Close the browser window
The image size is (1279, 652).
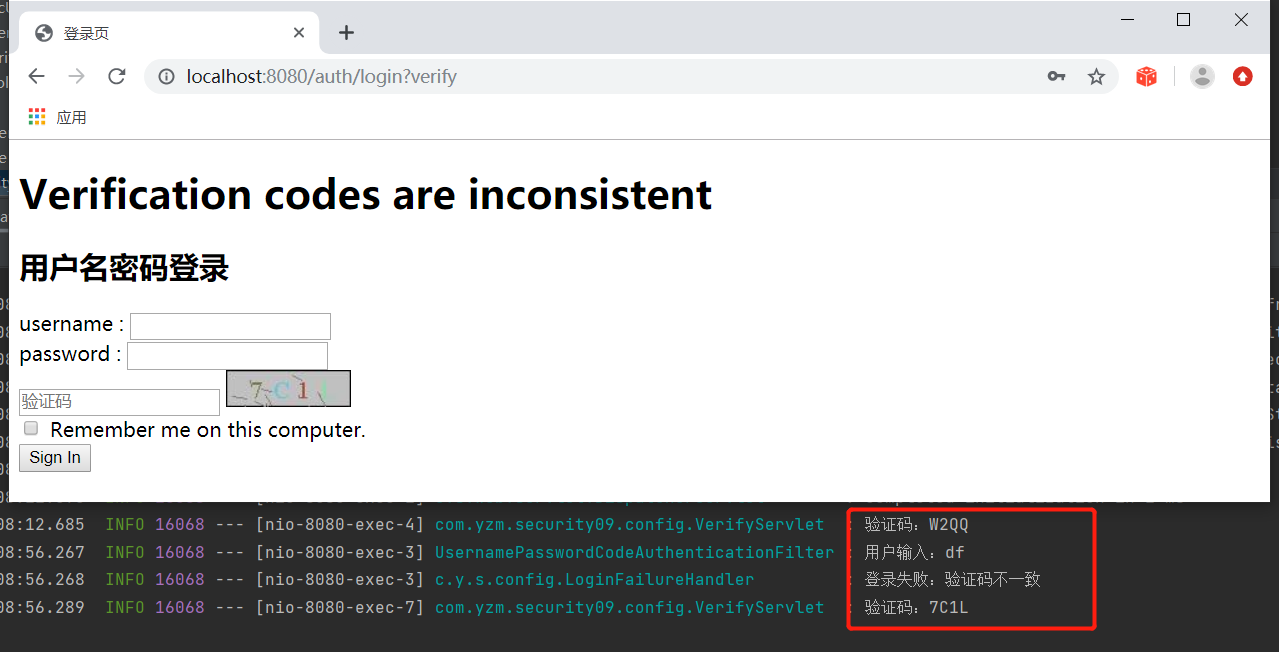[x=1241, y=20]
